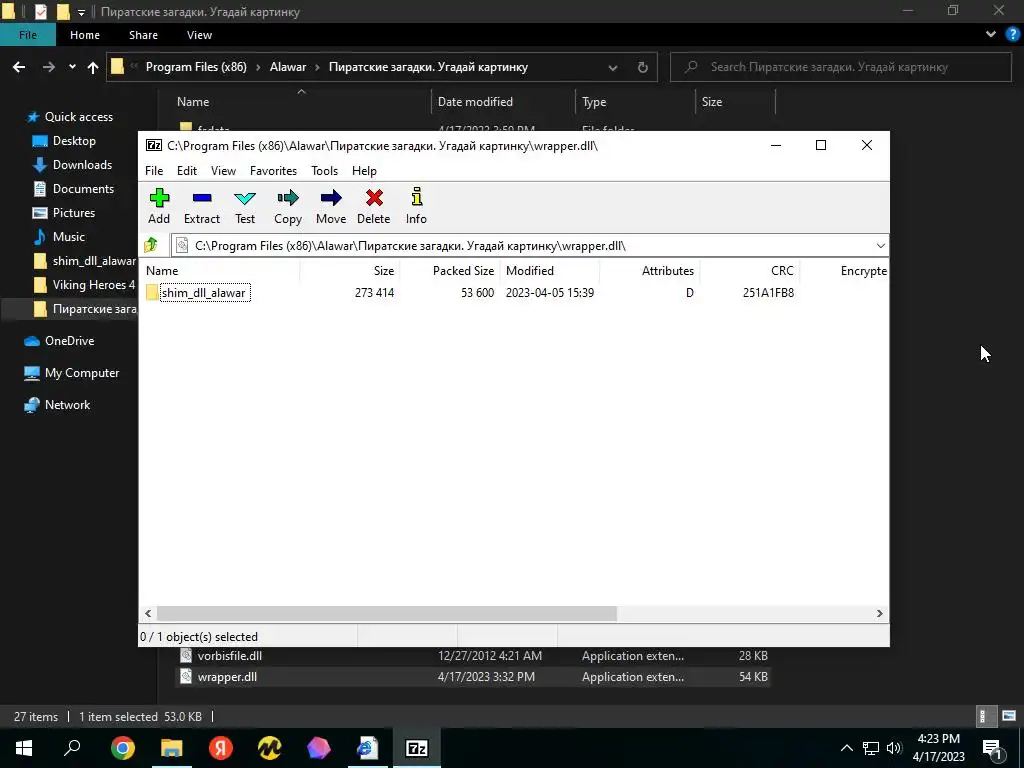1024x768 pixels.
Task: Click the Add button in 7-Zip toolbar
Action: click(159, 206)
